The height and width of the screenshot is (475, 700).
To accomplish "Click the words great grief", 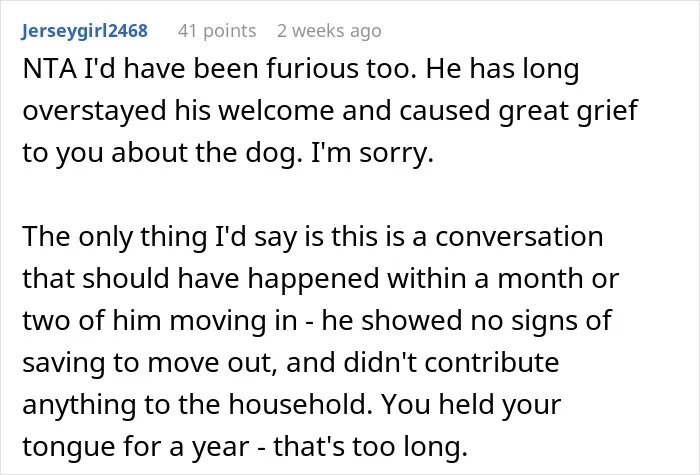I will click(x=568, y=110).
